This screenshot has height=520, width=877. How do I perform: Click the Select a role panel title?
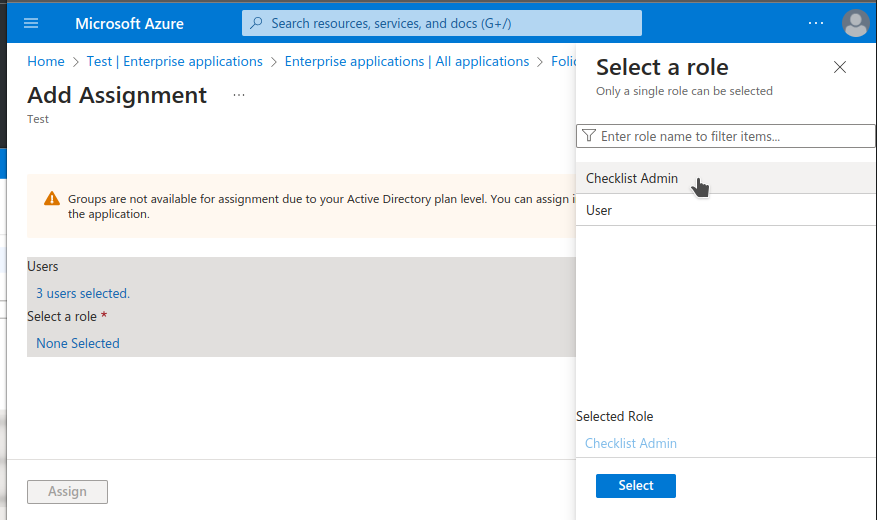[662, 67]
